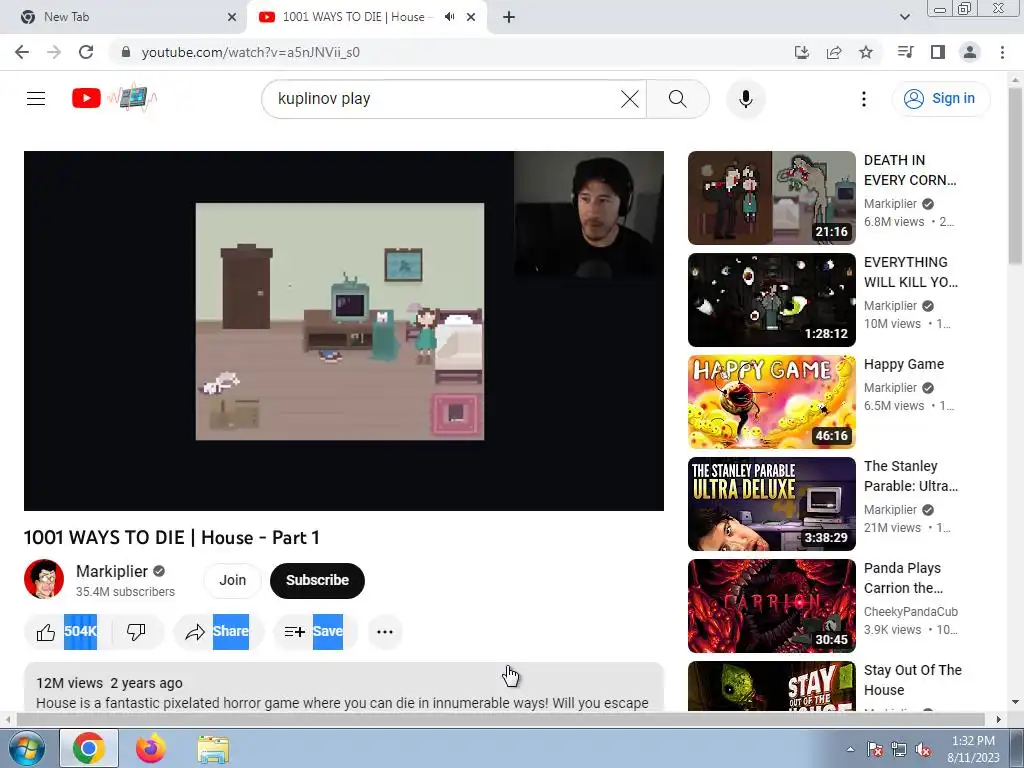This screenshot has height=768, width=1024.
Task: Click the video player to pause
Action: point(344,330)
